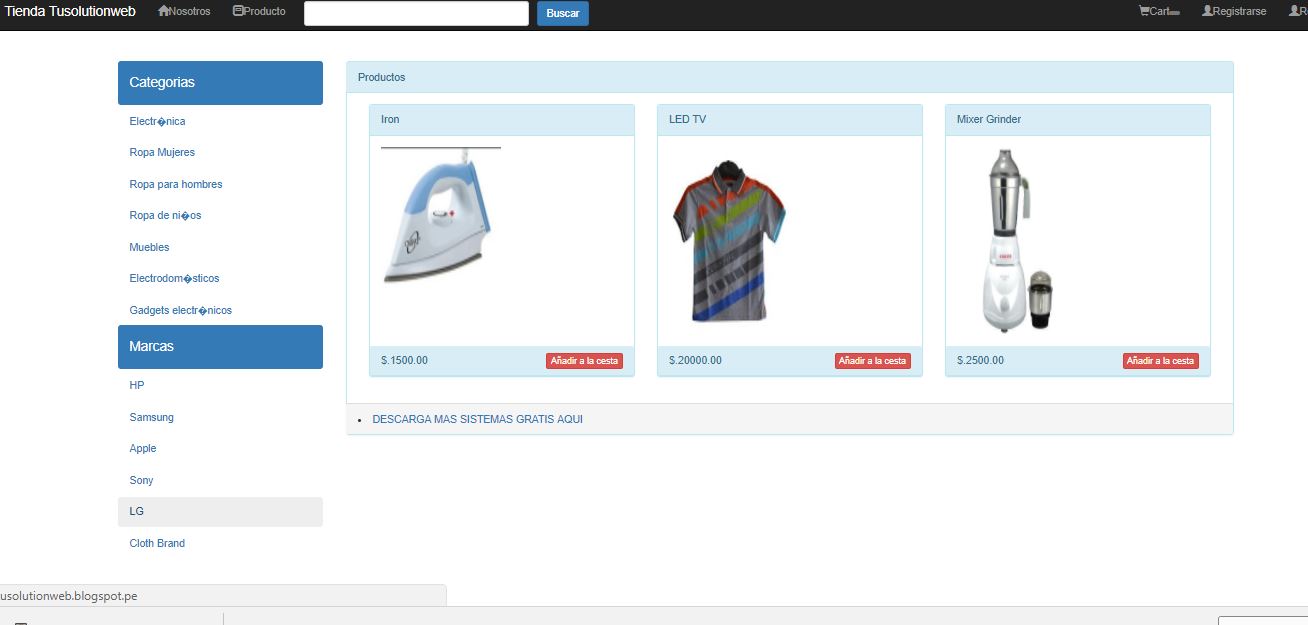Select Ropa Mujeres in Categorias
The height and width of the screenshot is (625, 1308).
click(x=162, y=152)
